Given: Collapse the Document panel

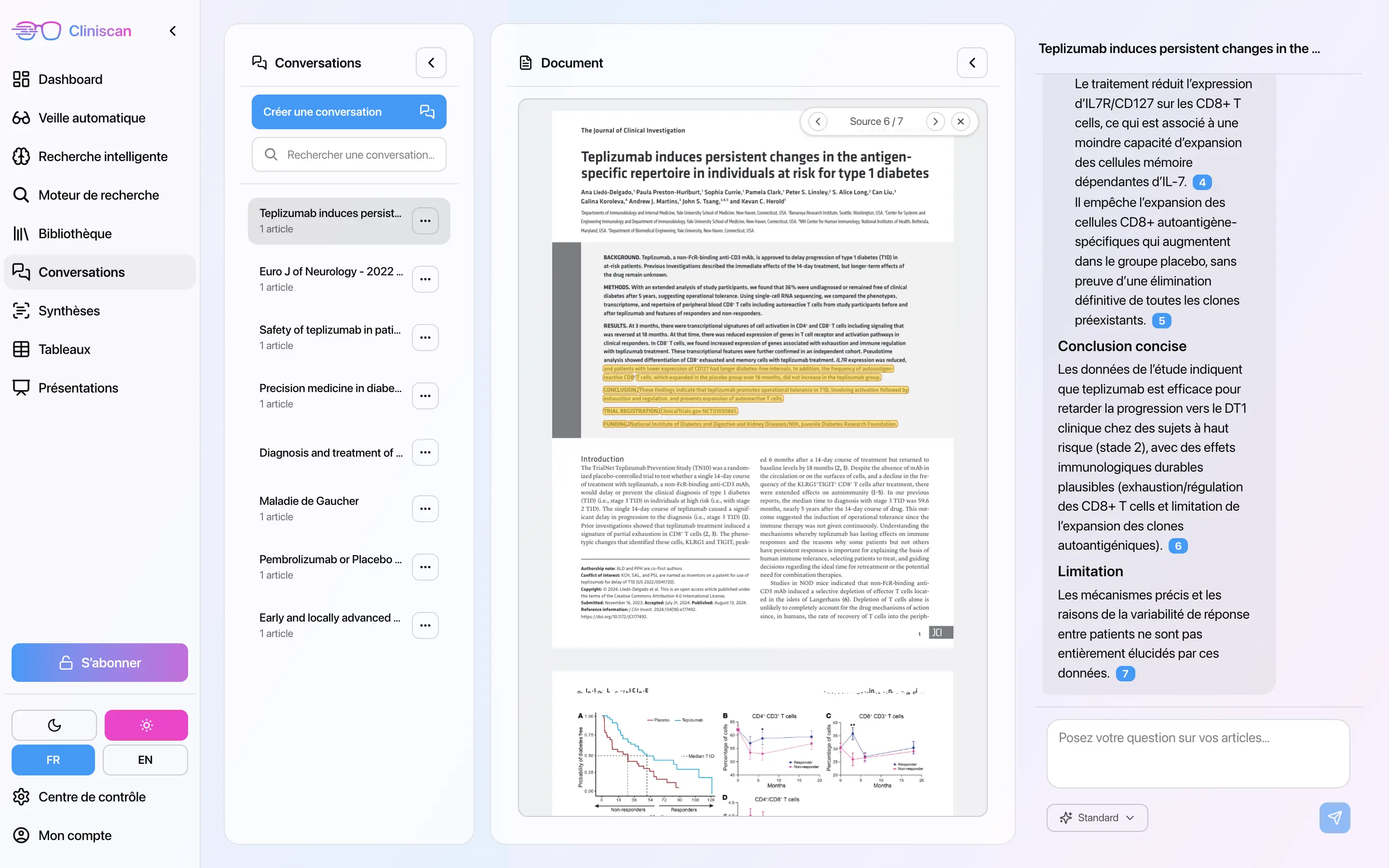Looking at the screenshot, I should click(972, 63).
